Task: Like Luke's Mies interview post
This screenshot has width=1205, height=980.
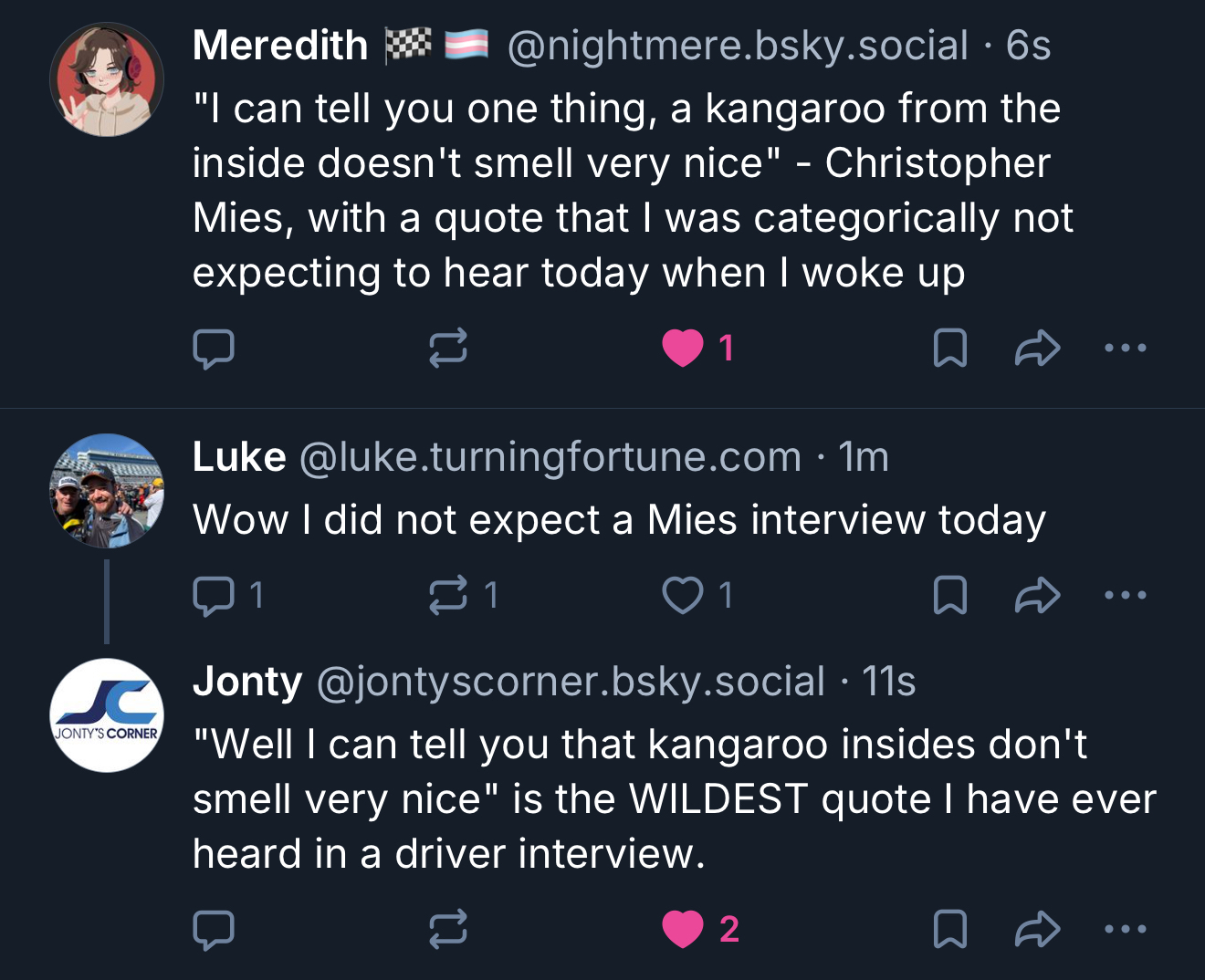Action: [683, 596]
